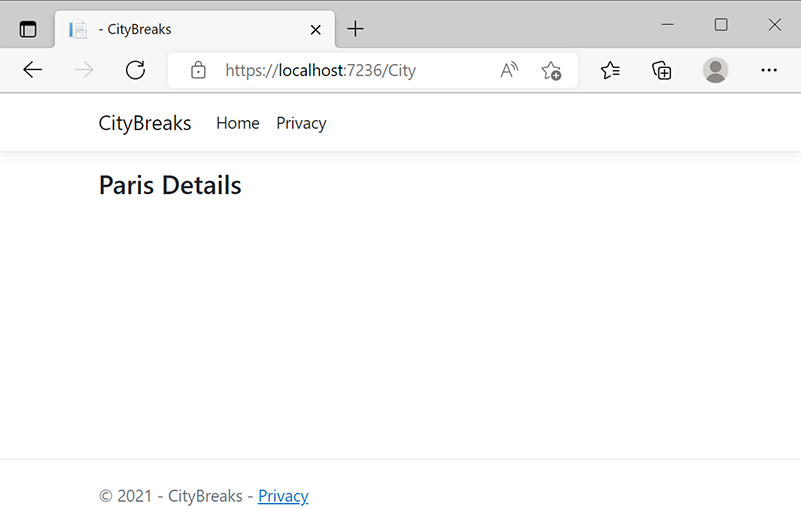Open the Collections icon
This screenshot has width=801, height=509.
pos(662,70)
